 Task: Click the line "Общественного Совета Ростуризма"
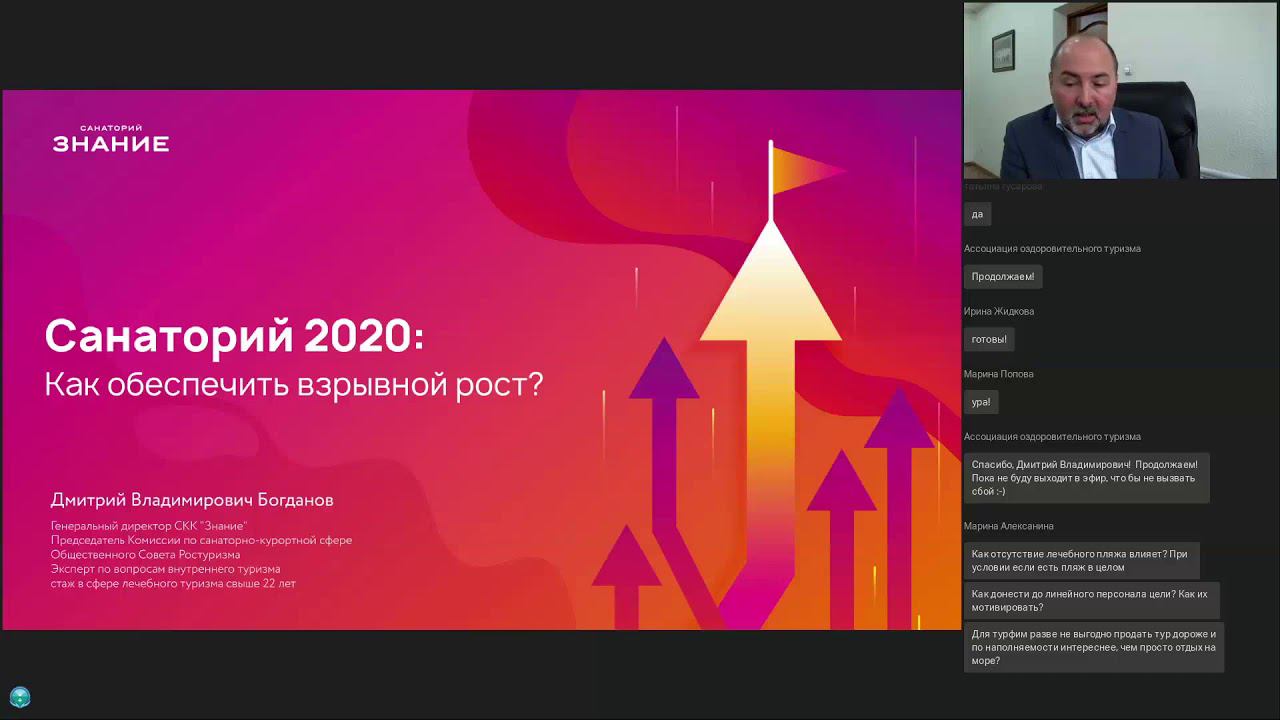click(x=145, y=554)
